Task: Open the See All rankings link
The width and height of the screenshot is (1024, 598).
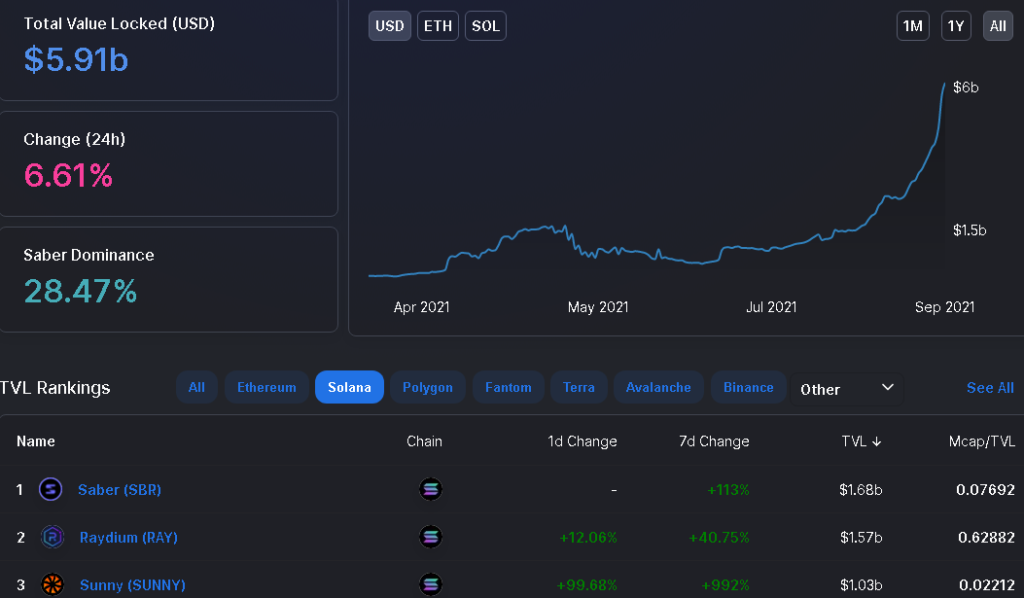Action: pyautogui.click(x=990, y=388)
